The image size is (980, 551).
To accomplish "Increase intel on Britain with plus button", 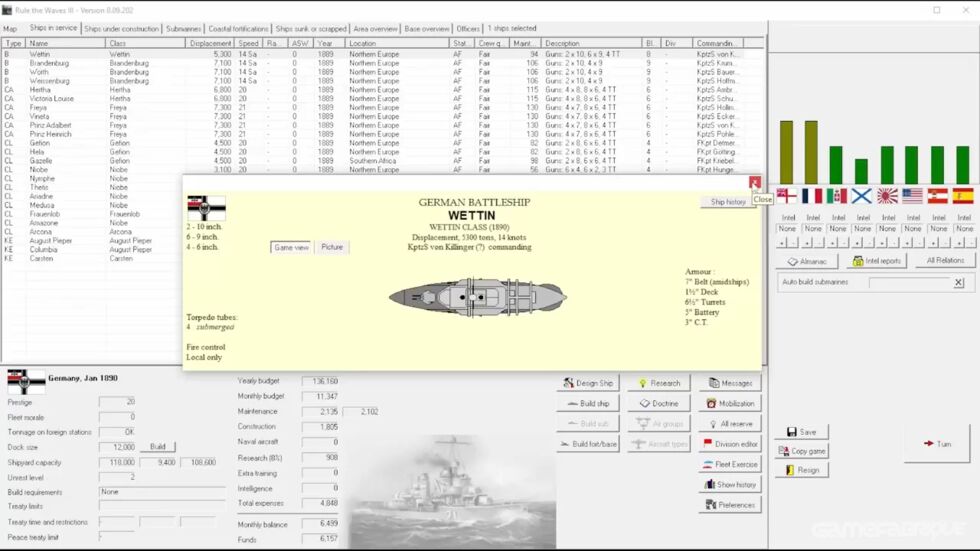I will point(781,242).
